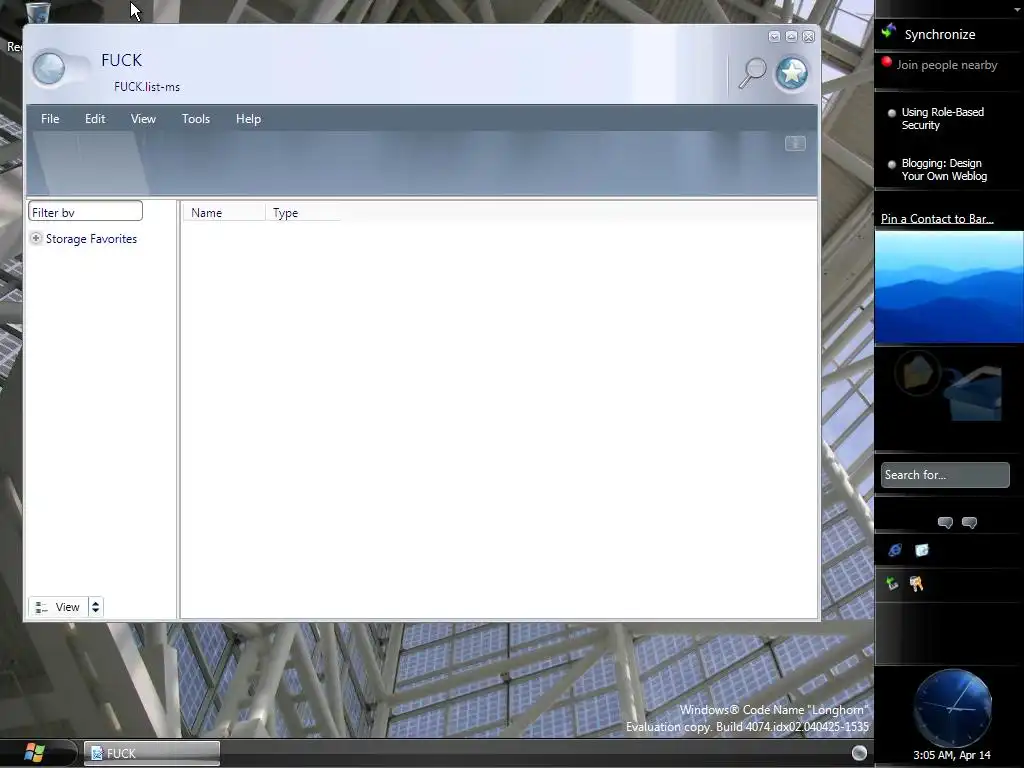
Task: Click the red Join people nearby dot
Action: click(886, 62)
